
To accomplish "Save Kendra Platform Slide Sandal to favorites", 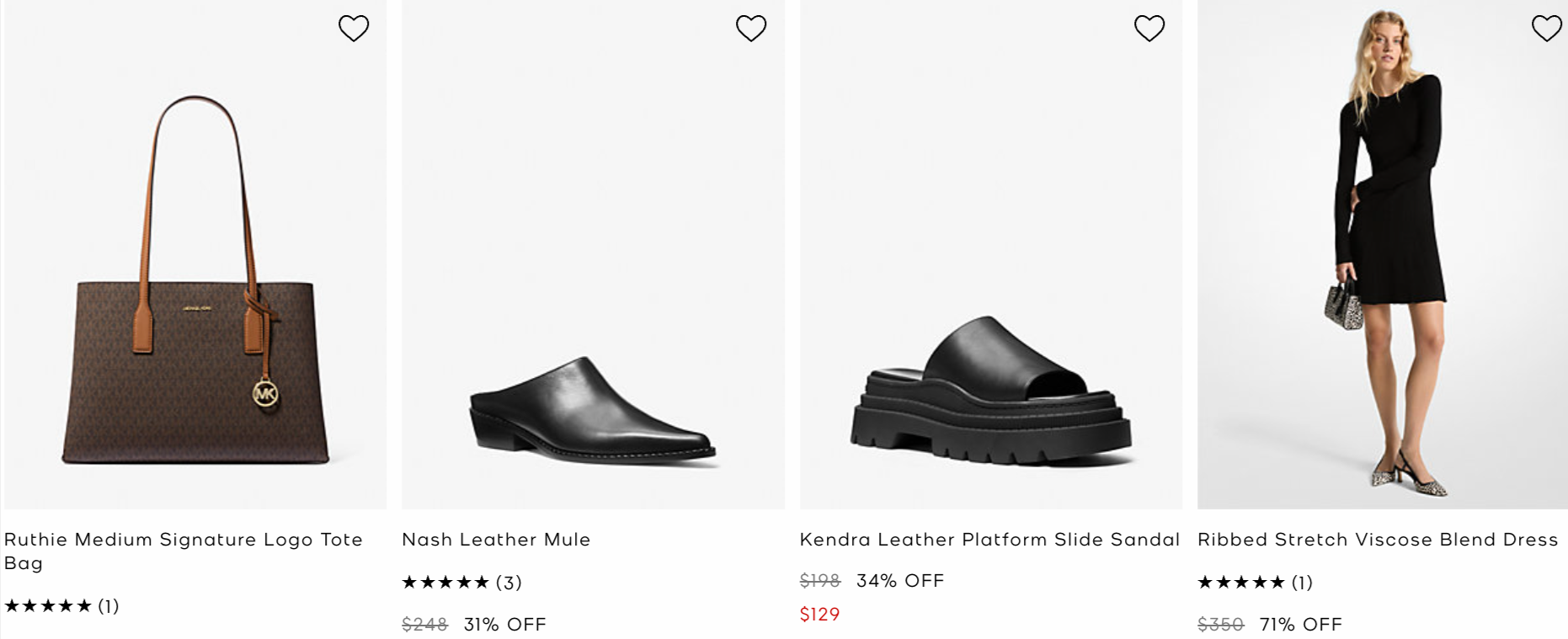I will point(1149,29).
